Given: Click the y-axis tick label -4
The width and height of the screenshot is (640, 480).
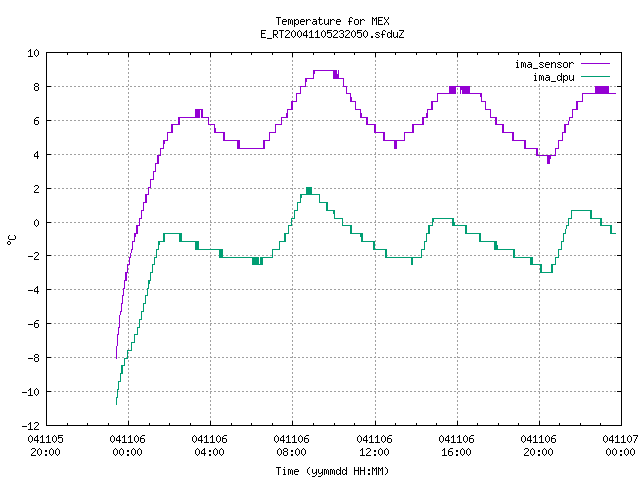Looking at the screenshot, I should pos(33,290).
